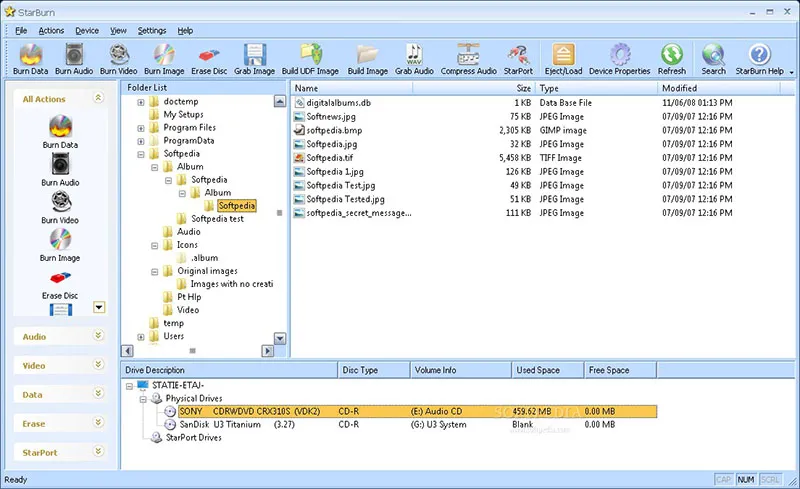Collapse the All Actions sidebar panel

(x=97, y=98)
